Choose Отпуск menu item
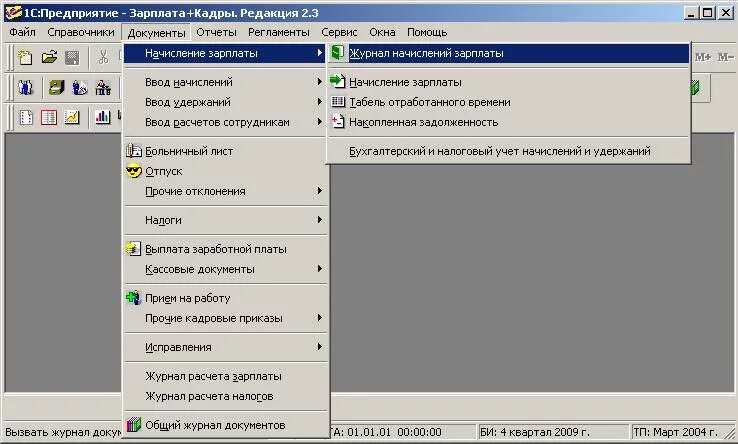 (x=225, y=171)
